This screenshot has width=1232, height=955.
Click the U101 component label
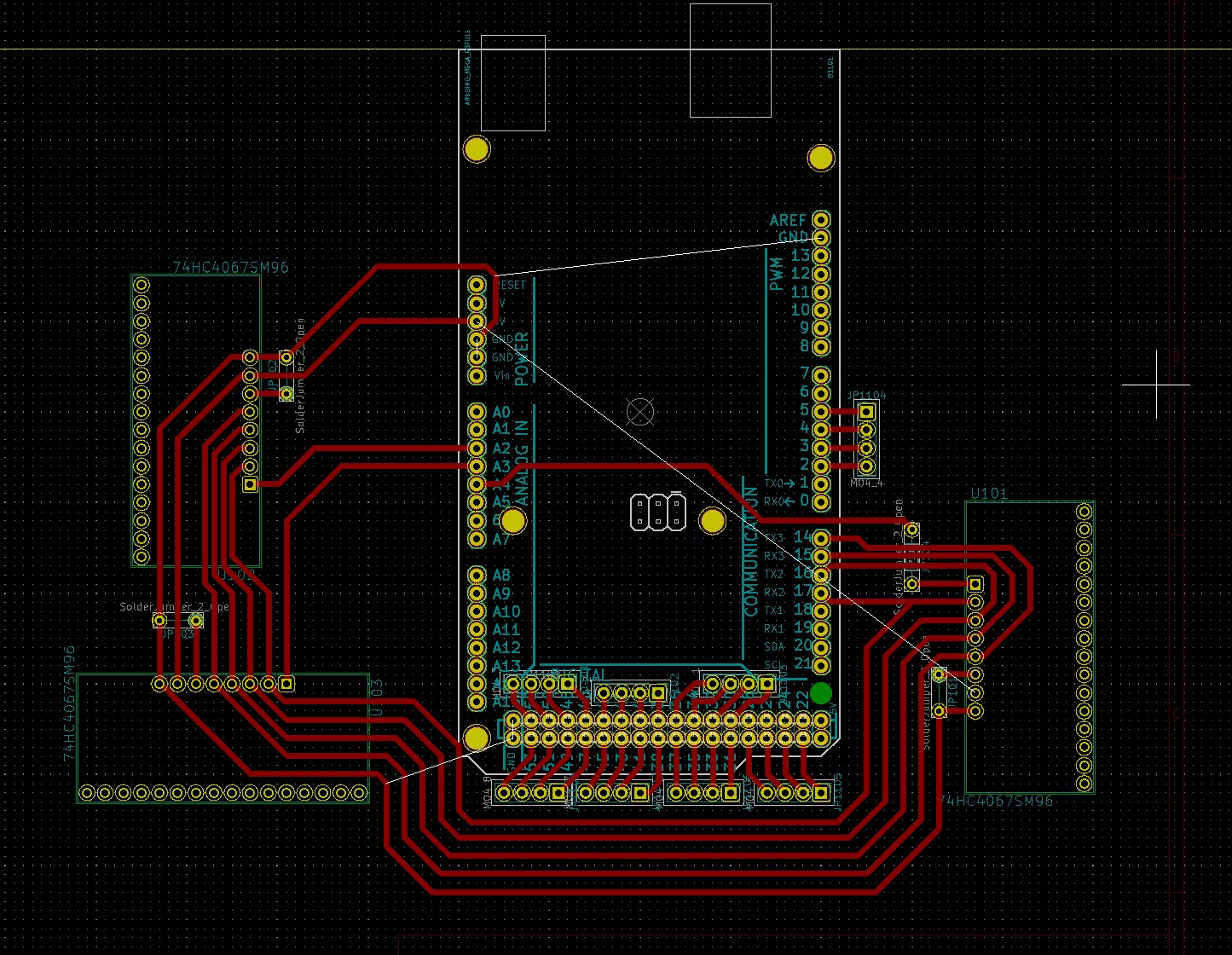[x=991, y=493]
